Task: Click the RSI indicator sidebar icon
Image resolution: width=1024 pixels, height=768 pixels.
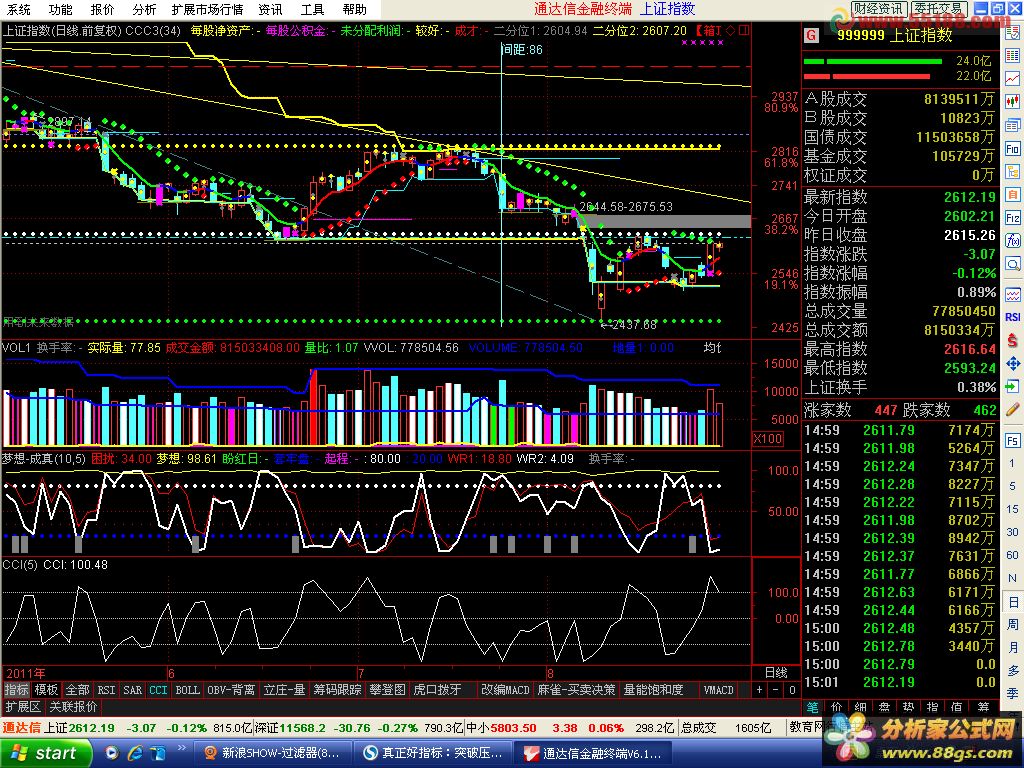Action: point(1013,317)
